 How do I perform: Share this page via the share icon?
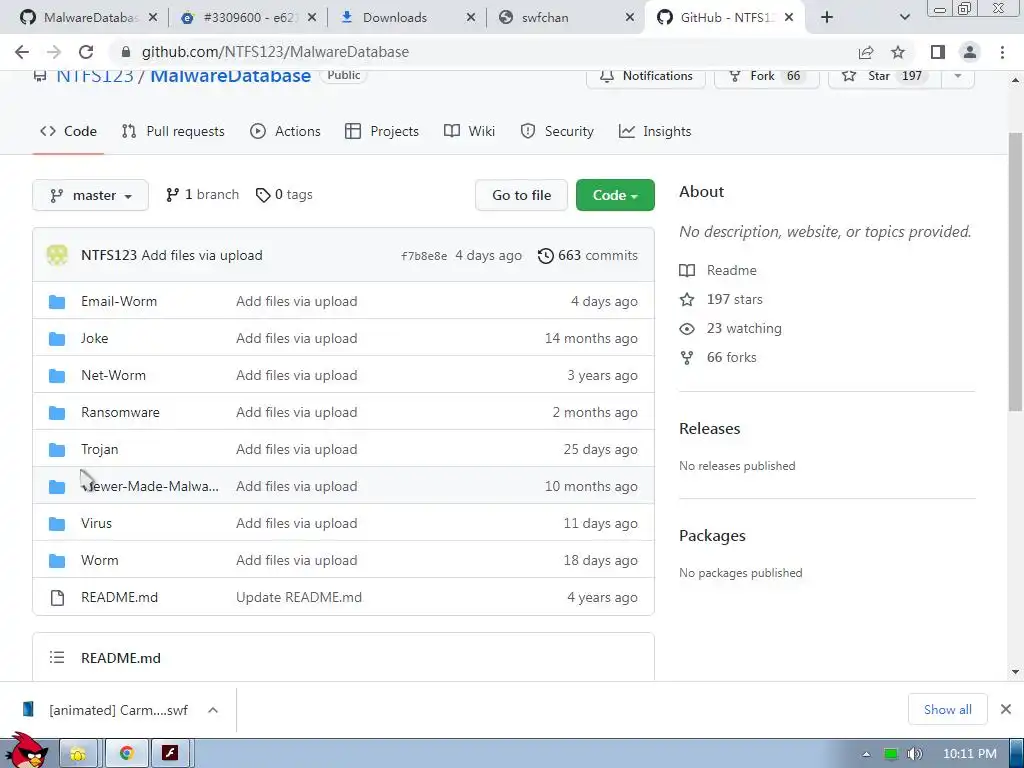coord(866,52)
